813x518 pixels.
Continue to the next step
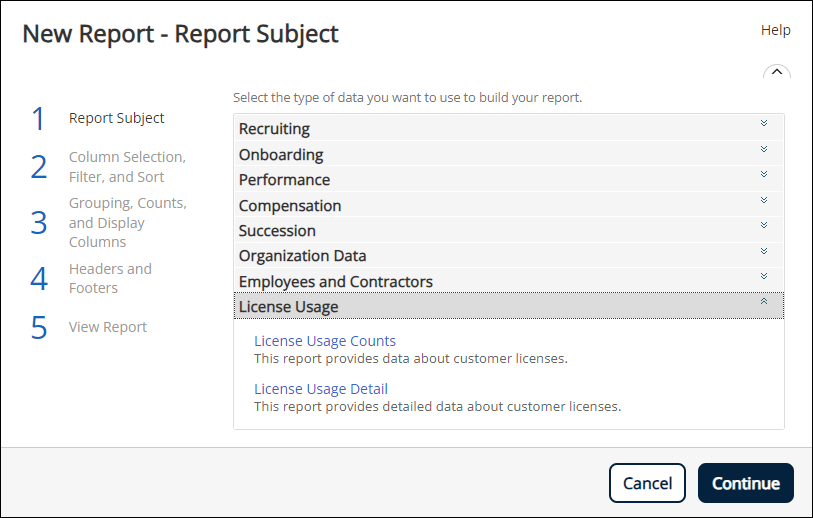click(746, 483)
